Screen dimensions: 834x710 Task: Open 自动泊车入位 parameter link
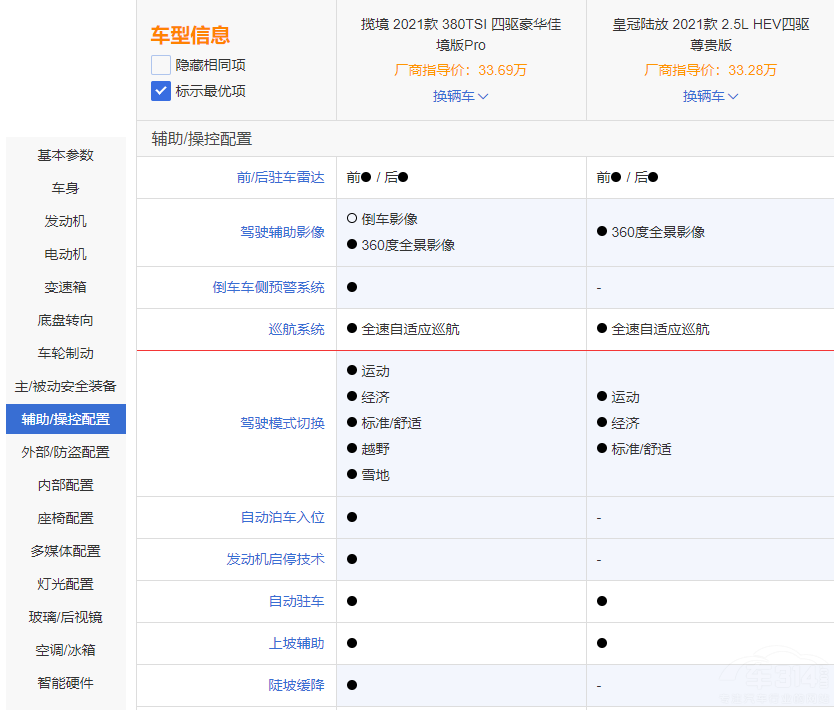[282, 517]
